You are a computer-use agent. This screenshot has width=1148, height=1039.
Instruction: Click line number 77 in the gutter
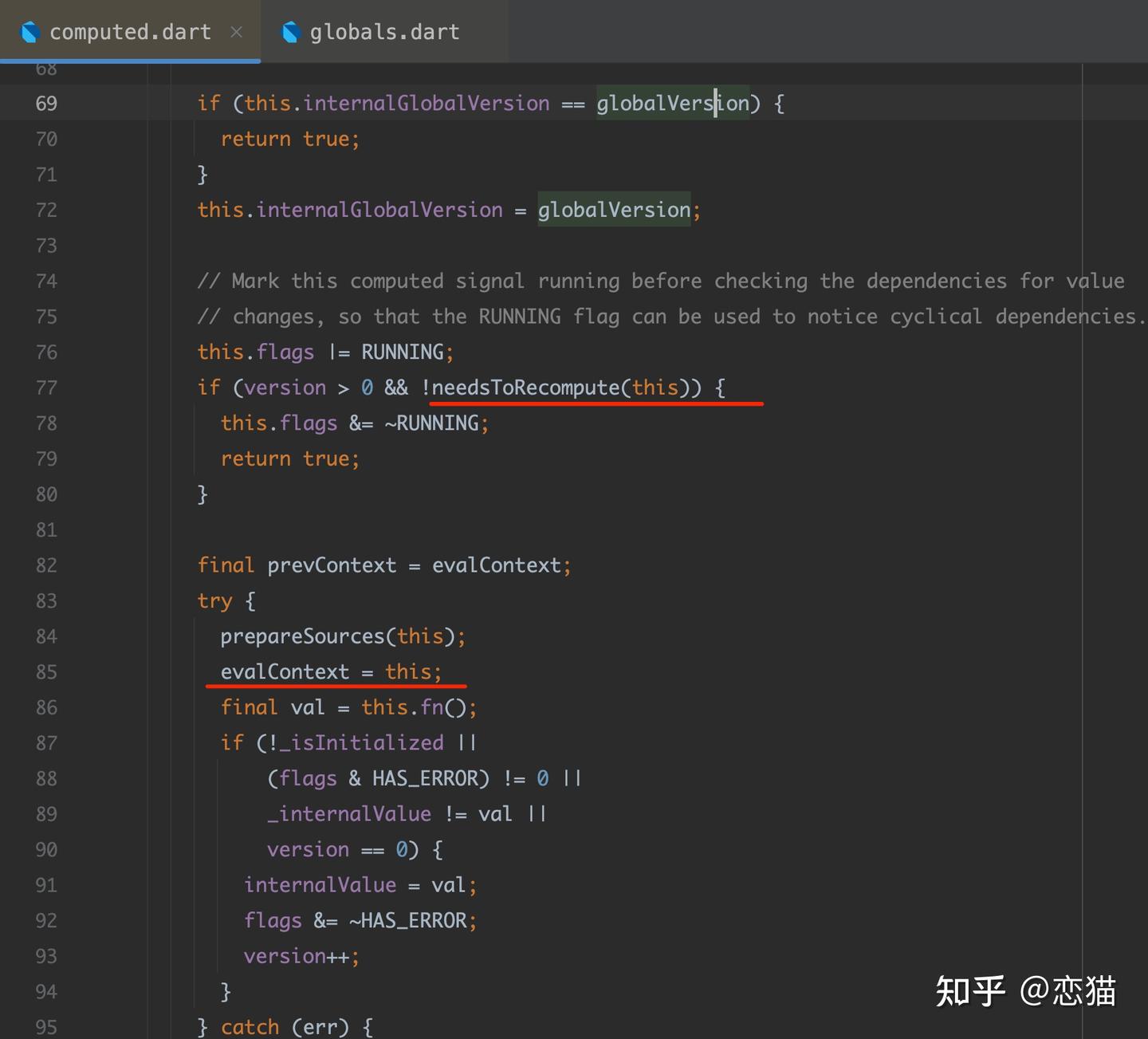[x=46, y=388]
